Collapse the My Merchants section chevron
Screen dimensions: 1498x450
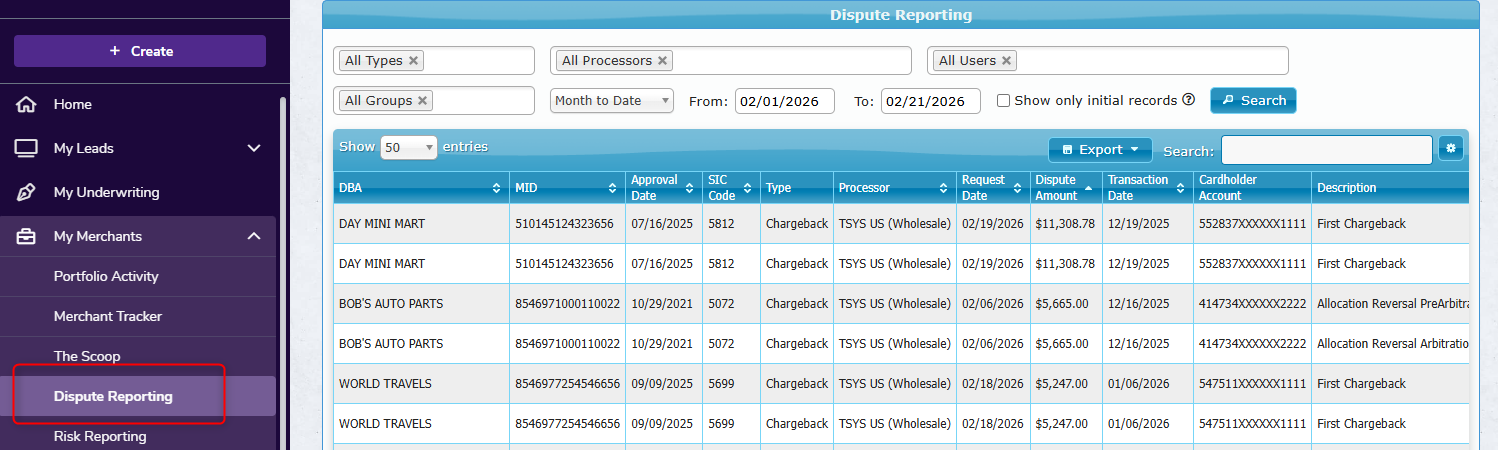coord(254,236)
